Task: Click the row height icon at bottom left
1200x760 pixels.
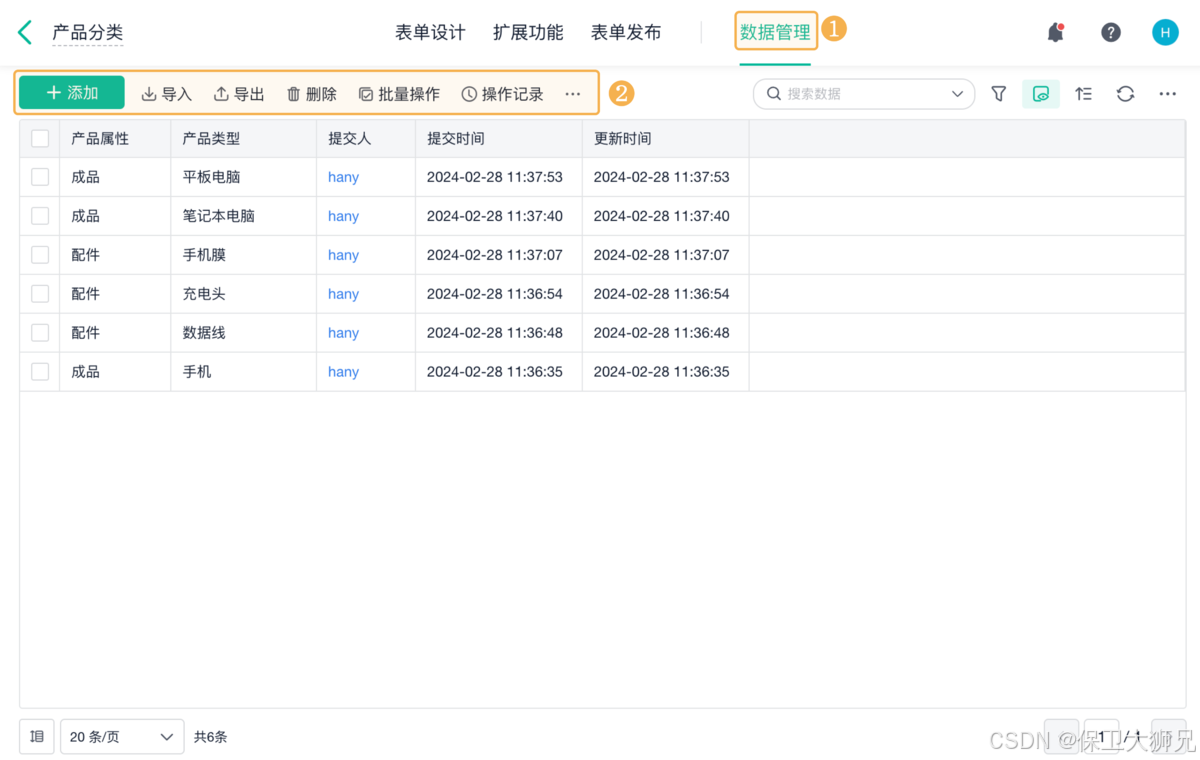Action: [37, 737]
